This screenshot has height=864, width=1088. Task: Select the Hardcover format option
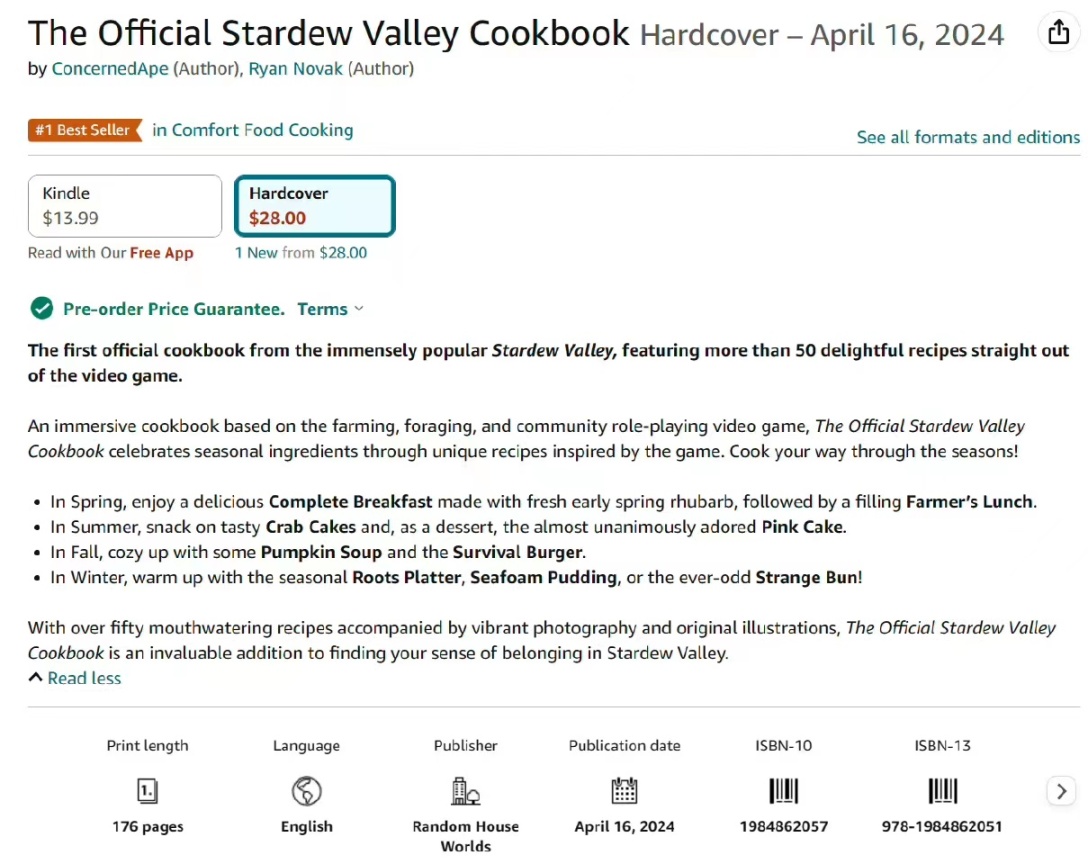(314, 206)
